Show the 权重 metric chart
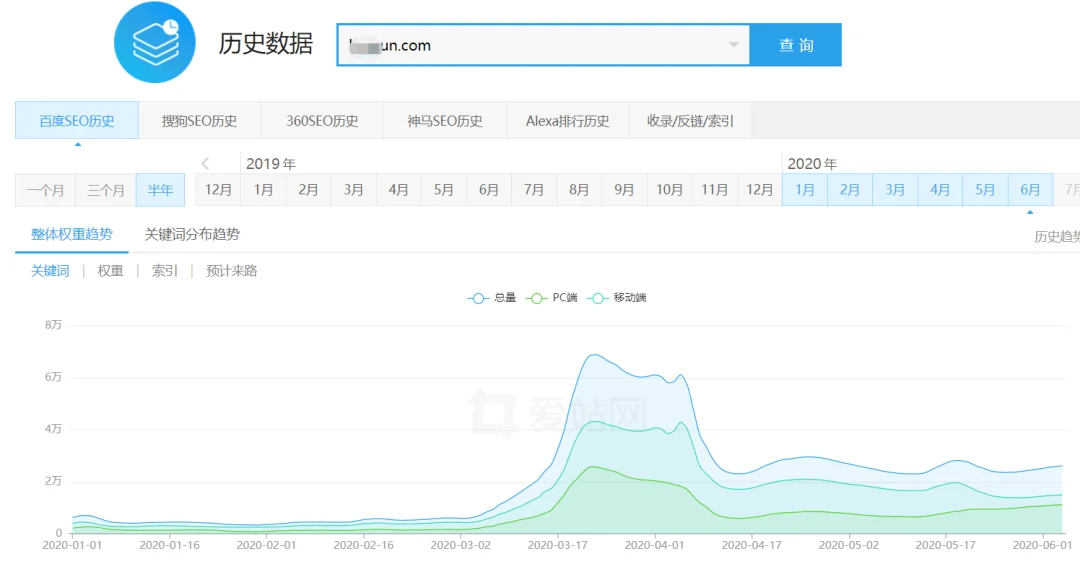Image resolution: width=1080 pixels, height=567 pixels. point(110,271)
